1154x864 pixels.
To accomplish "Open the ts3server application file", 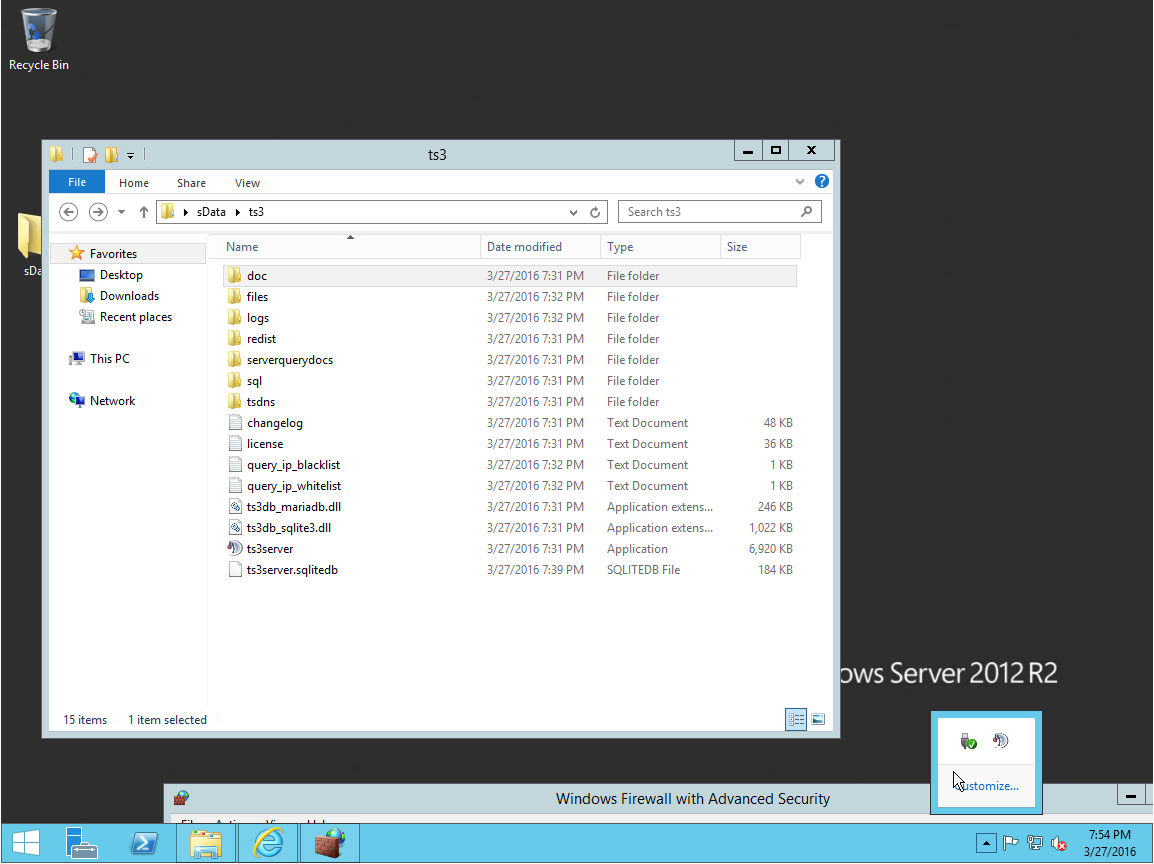I will coord(269,549).
